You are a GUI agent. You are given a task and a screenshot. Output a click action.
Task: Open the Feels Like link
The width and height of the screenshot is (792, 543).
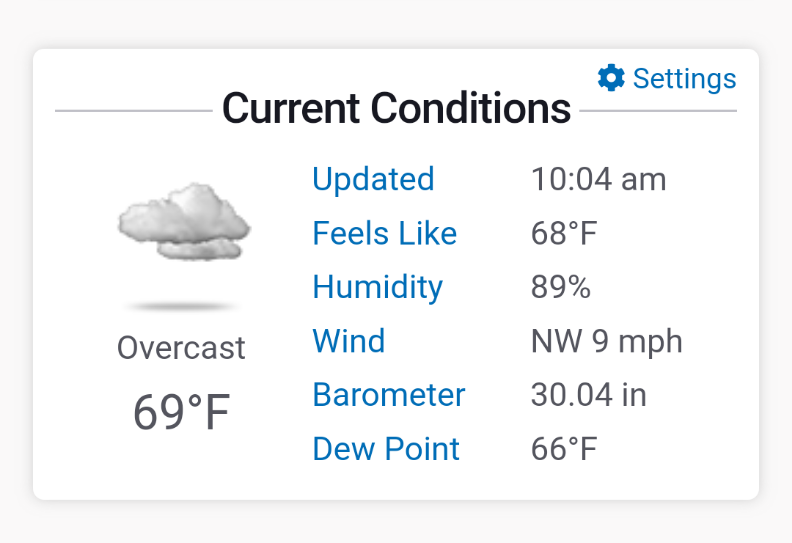pos(384,233)
